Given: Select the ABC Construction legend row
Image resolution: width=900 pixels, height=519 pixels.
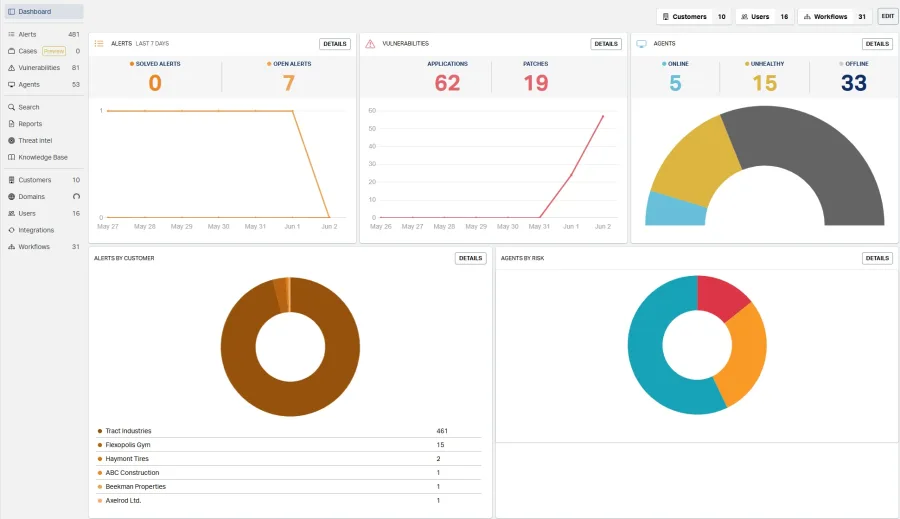Looking at the screenshot, I should coord(289,472).
